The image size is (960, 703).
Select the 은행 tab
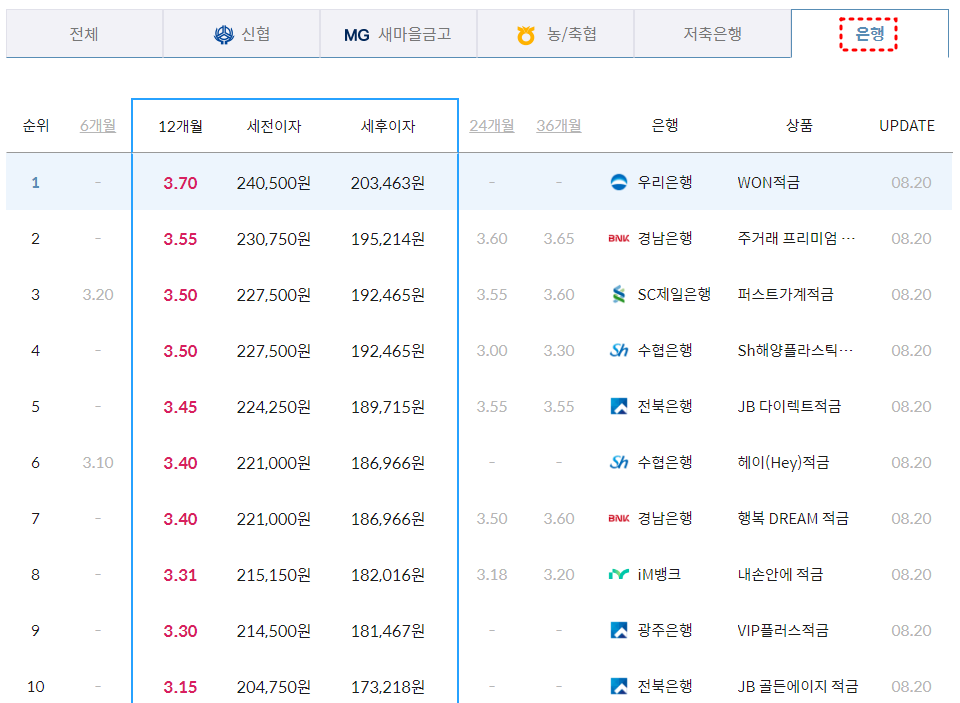point(869,34)
